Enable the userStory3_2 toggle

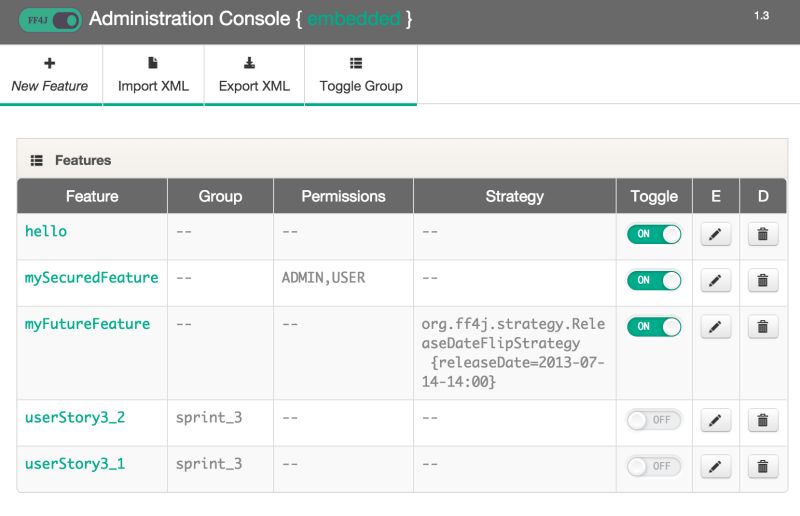[654, 420]
